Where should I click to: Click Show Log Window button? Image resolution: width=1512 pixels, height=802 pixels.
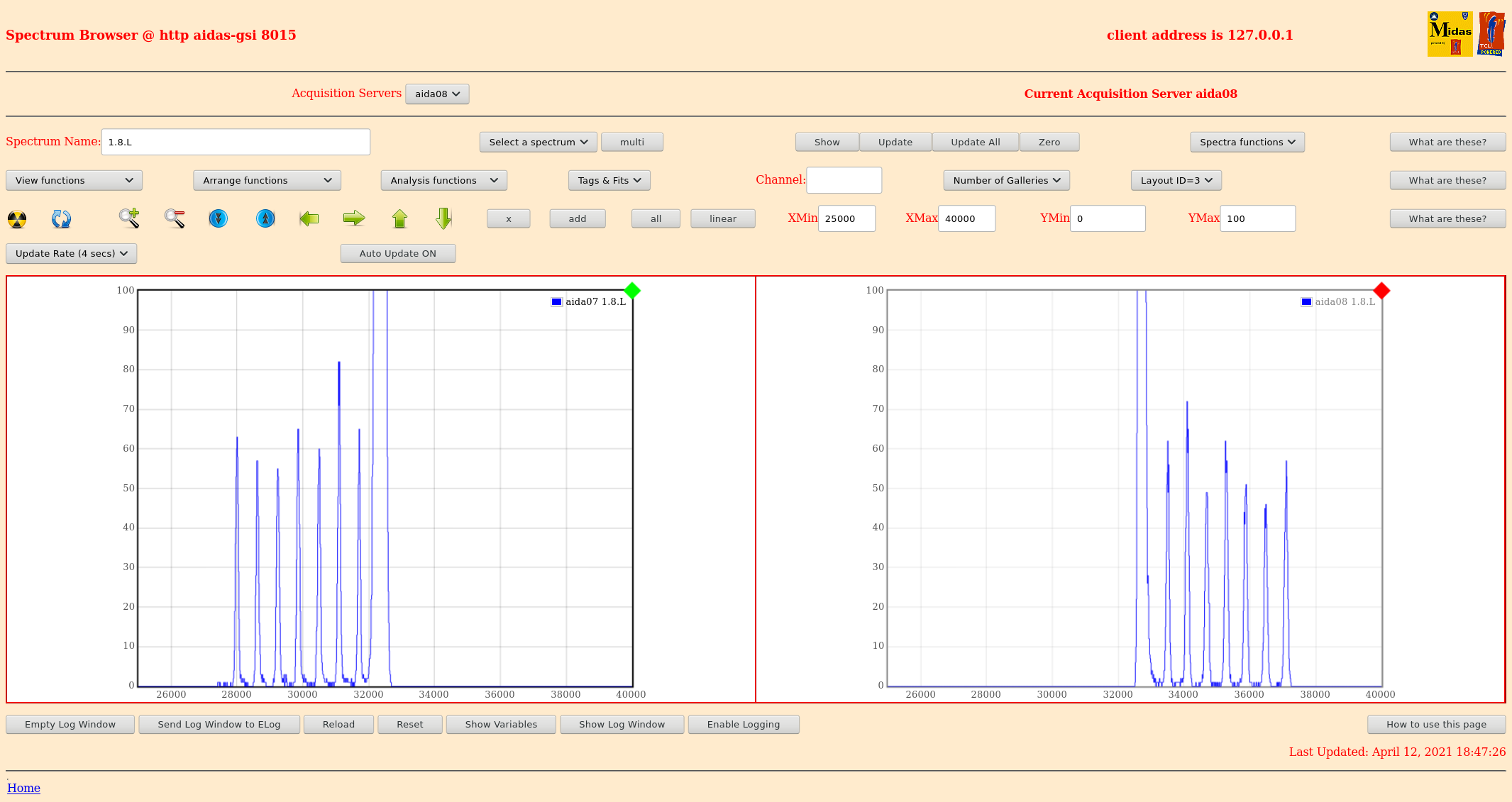coord(622,725)
